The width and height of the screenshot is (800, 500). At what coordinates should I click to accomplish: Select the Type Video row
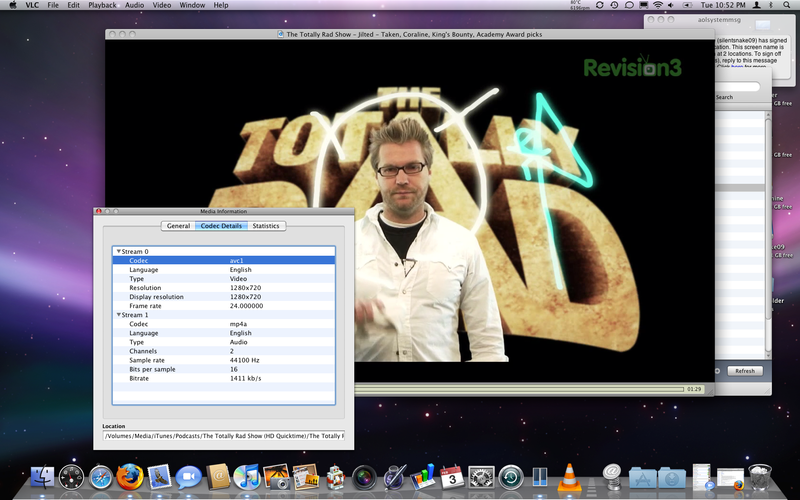pyautogui.click(x=223, y=279)
